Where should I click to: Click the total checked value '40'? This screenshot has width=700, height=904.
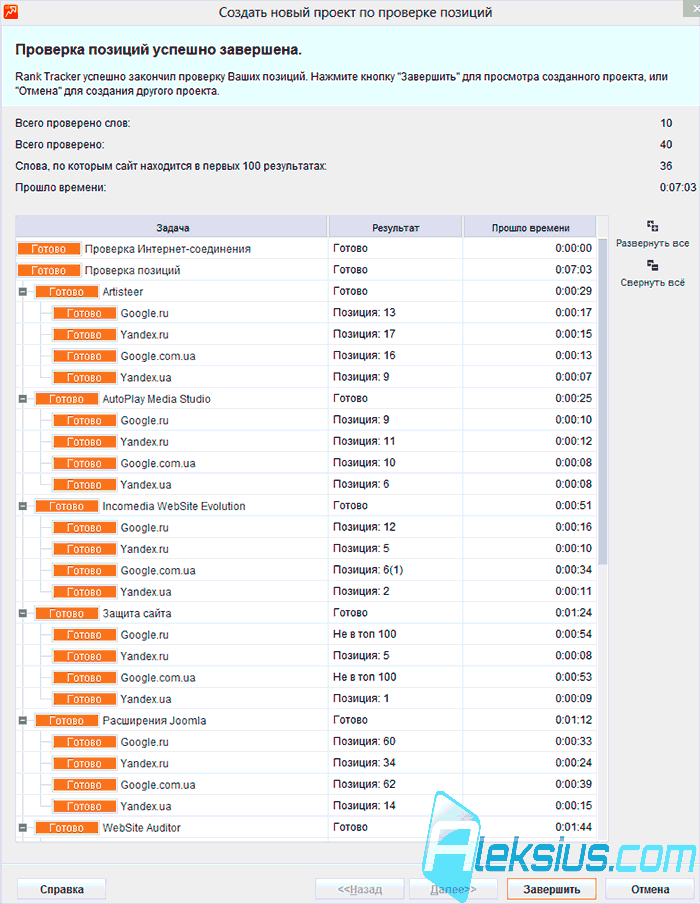point(666,145)
